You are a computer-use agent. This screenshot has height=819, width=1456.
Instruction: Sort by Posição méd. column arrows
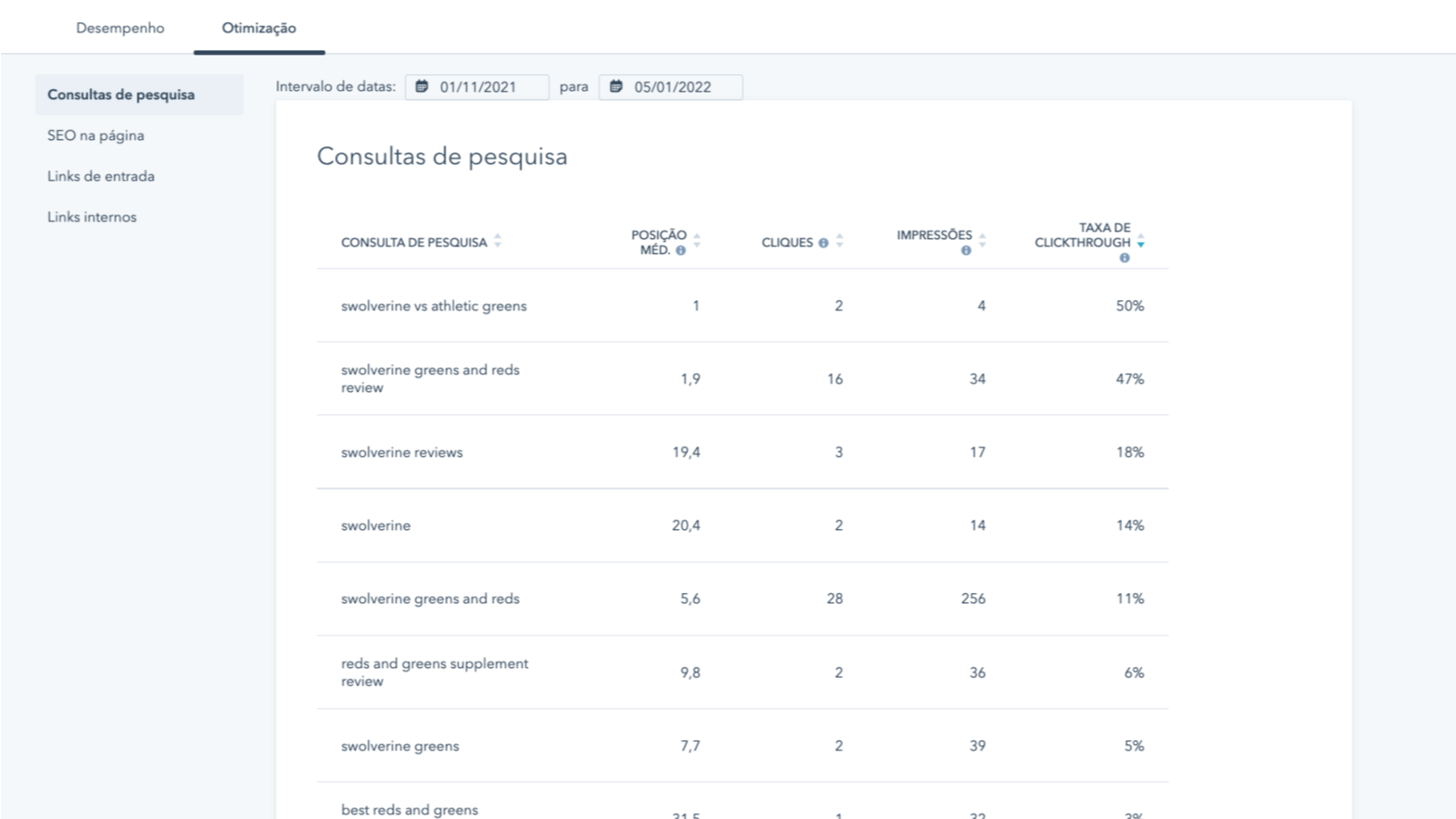[697, 241]
